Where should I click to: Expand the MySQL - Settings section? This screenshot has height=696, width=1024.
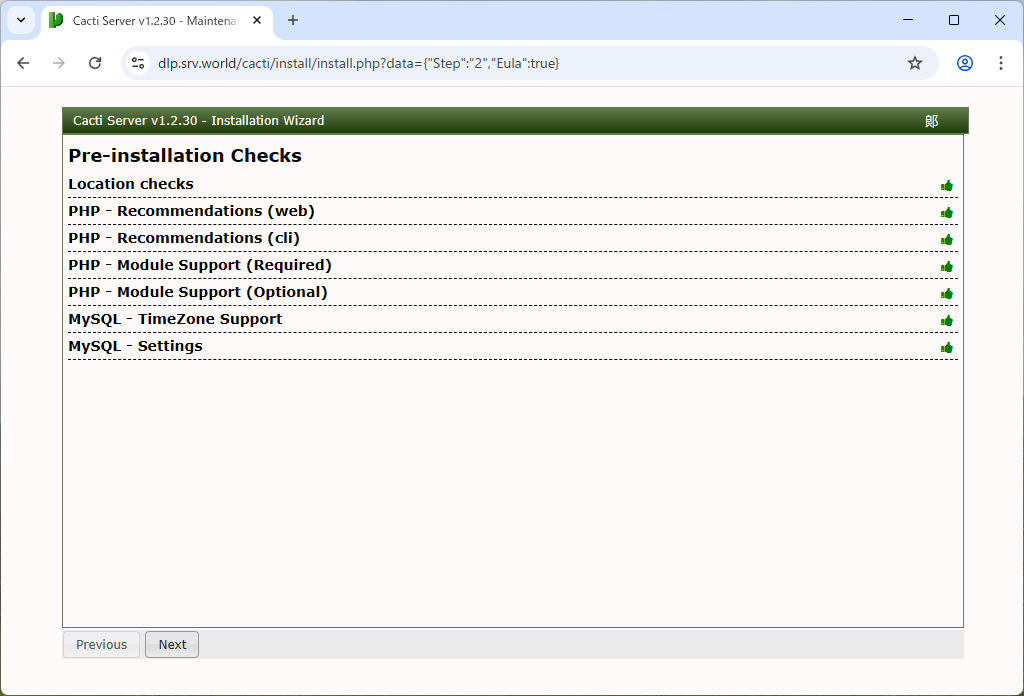[135, 346]
